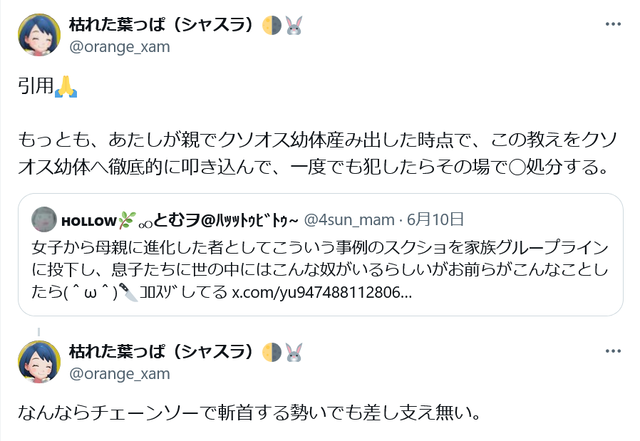
Task: Open the top tweet author's avatar
Action: tap(39, 35)
